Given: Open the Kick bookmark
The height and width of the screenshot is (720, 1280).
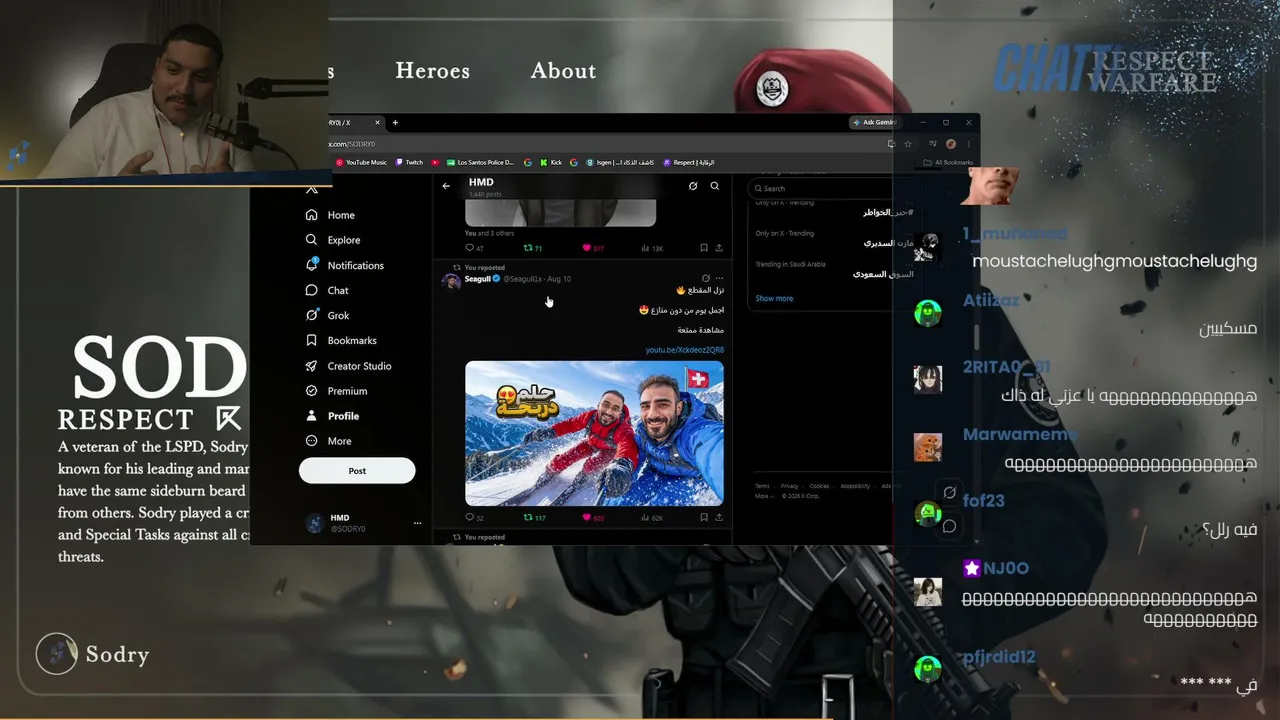Looking at the screenshot, I should click(551, 162).
